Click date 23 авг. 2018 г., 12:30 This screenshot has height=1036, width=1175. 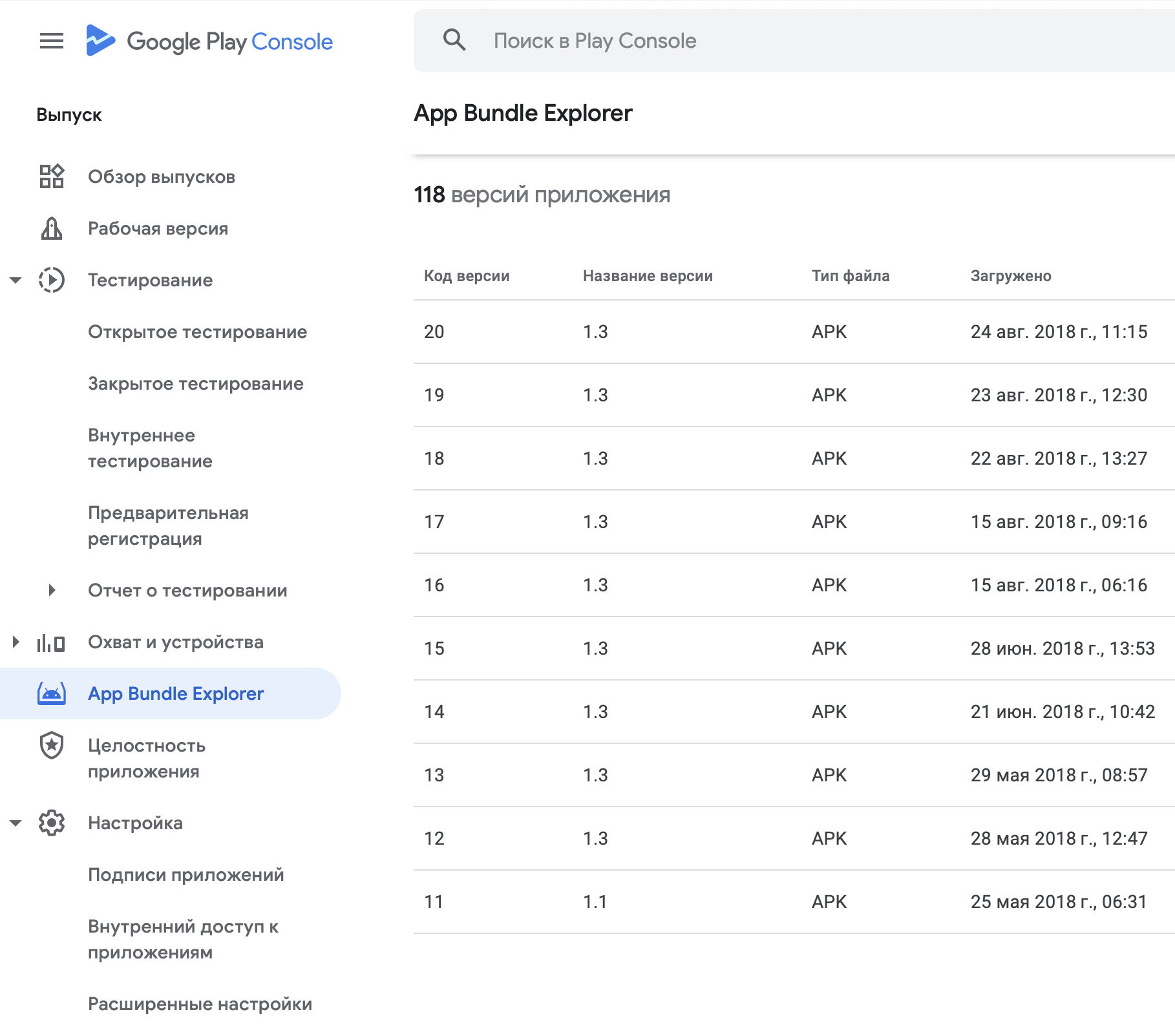pos(1059,395)
